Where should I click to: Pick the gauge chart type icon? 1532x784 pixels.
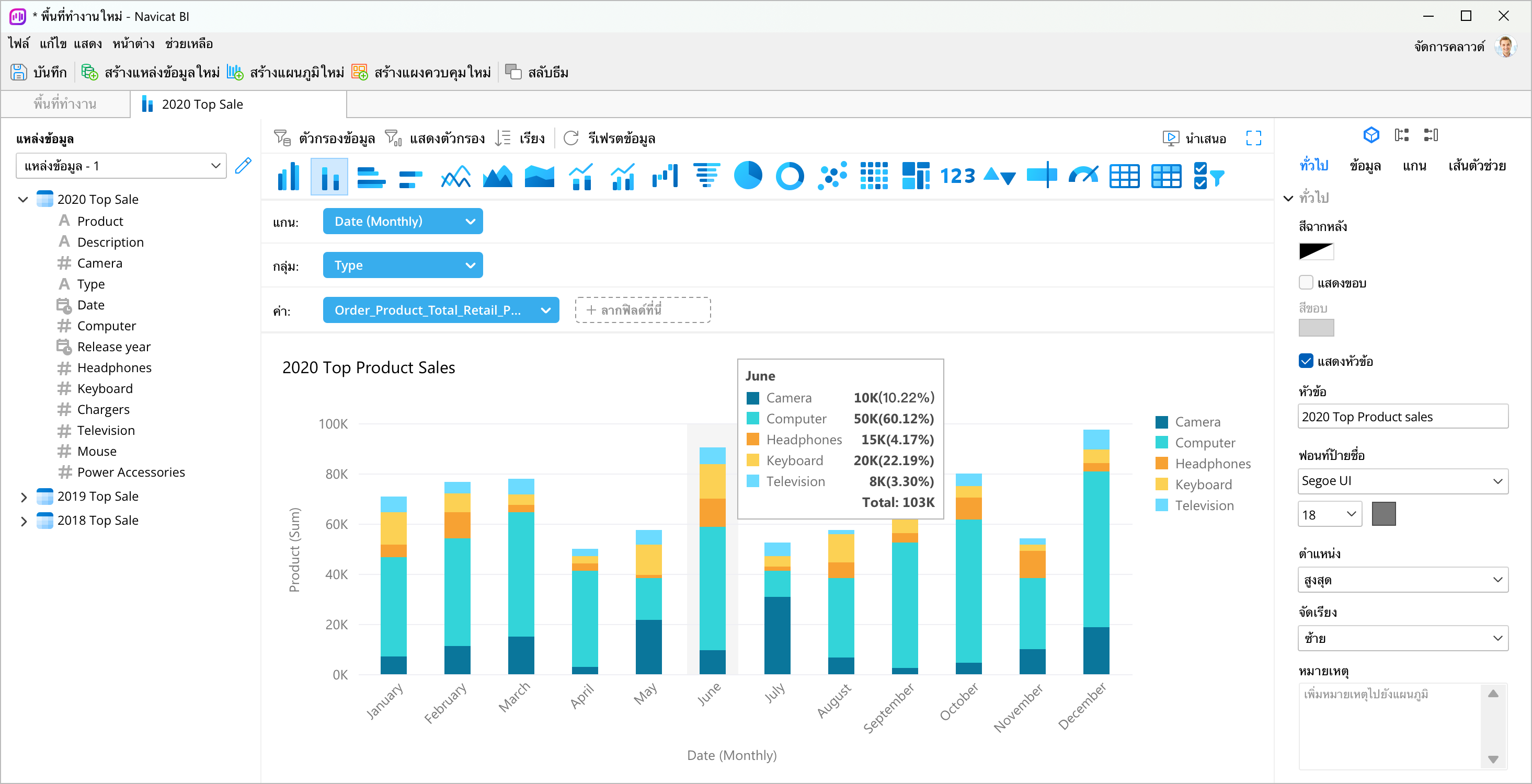pos(1083,176)
